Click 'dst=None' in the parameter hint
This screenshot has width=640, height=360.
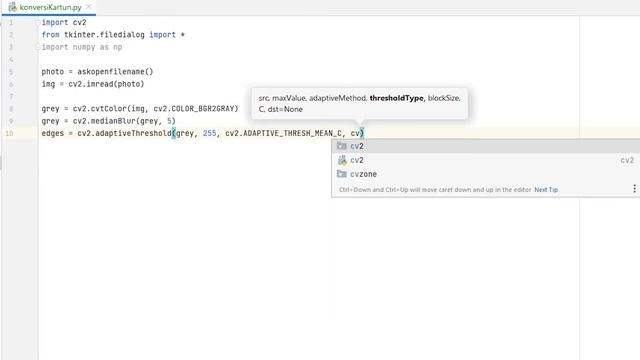click(285, 109)
